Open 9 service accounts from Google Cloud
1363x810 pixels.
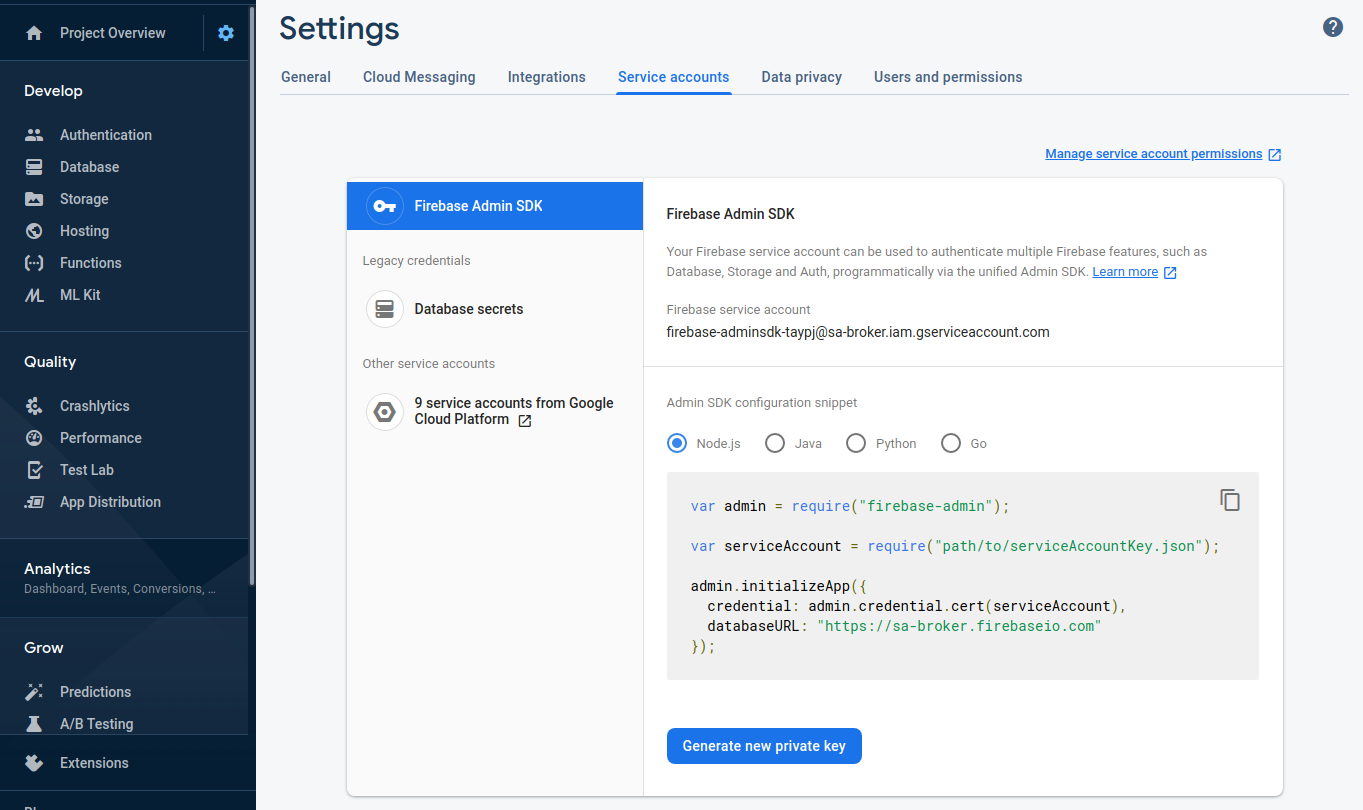pyautogui.click(x=495, y=411)
